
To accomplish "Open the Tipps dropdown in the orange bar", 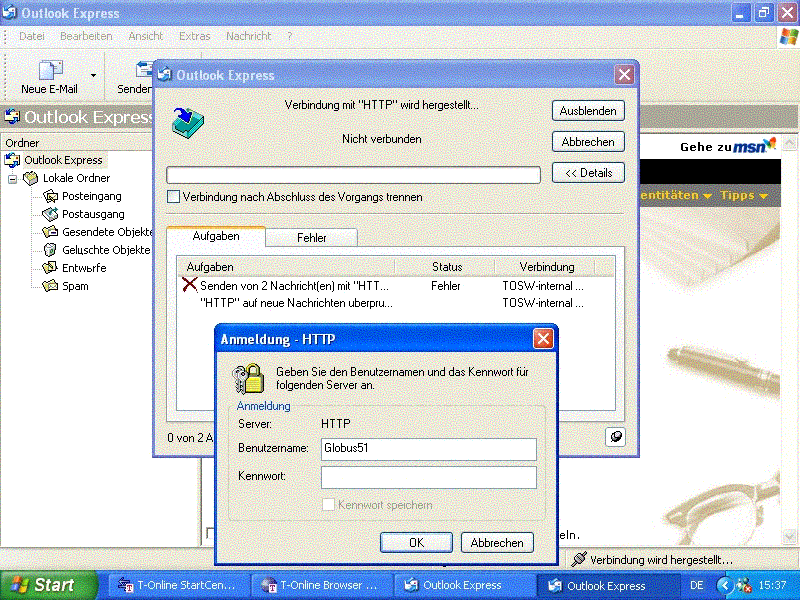I will click(x=744, y=195).
